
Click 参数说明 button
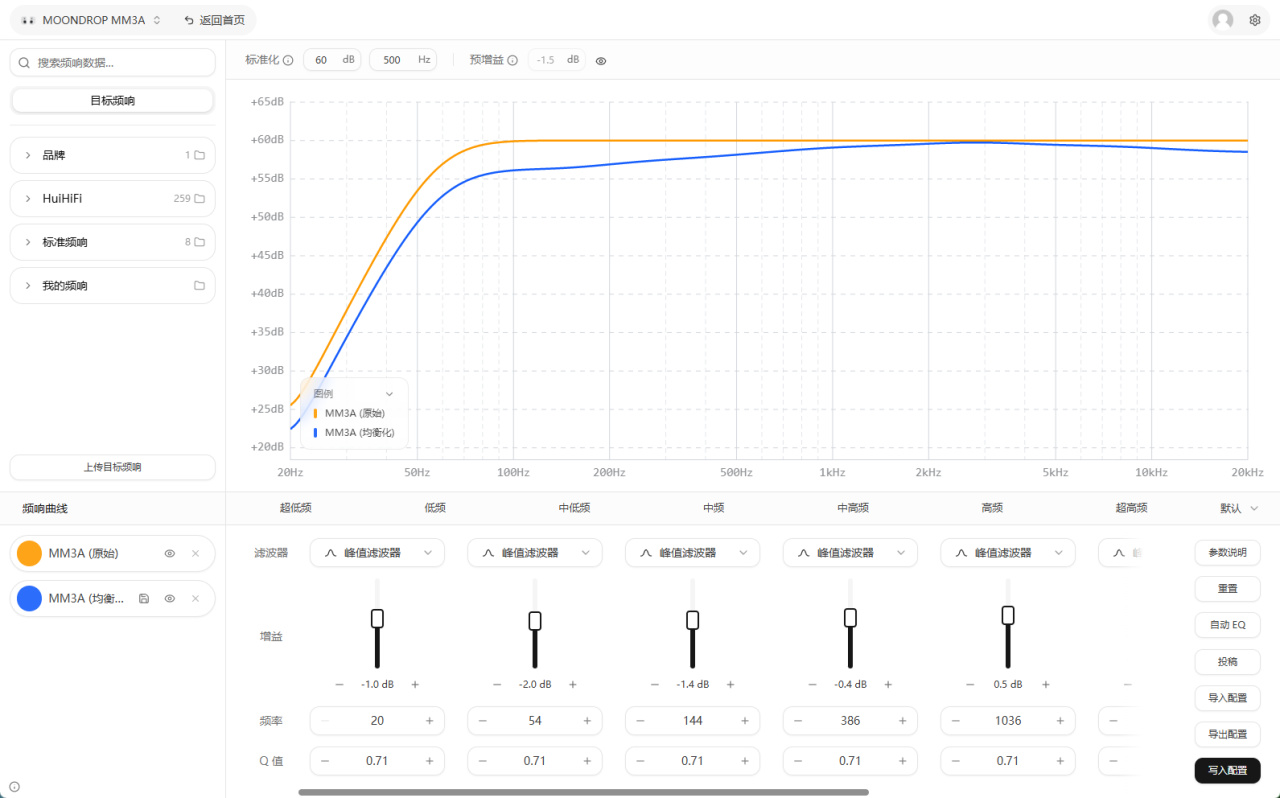coord(1227,552)
